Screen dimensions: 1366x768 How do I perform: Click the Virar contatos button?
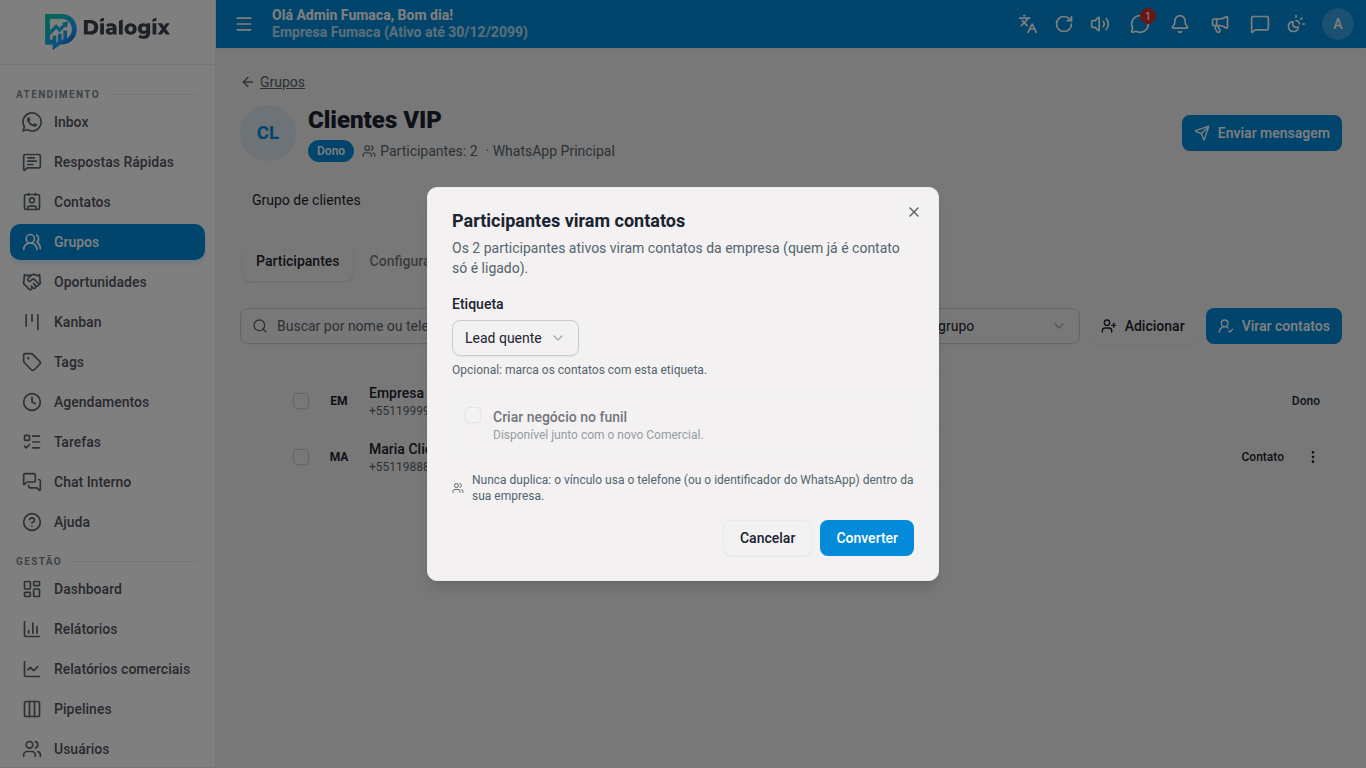point(1274,326)
